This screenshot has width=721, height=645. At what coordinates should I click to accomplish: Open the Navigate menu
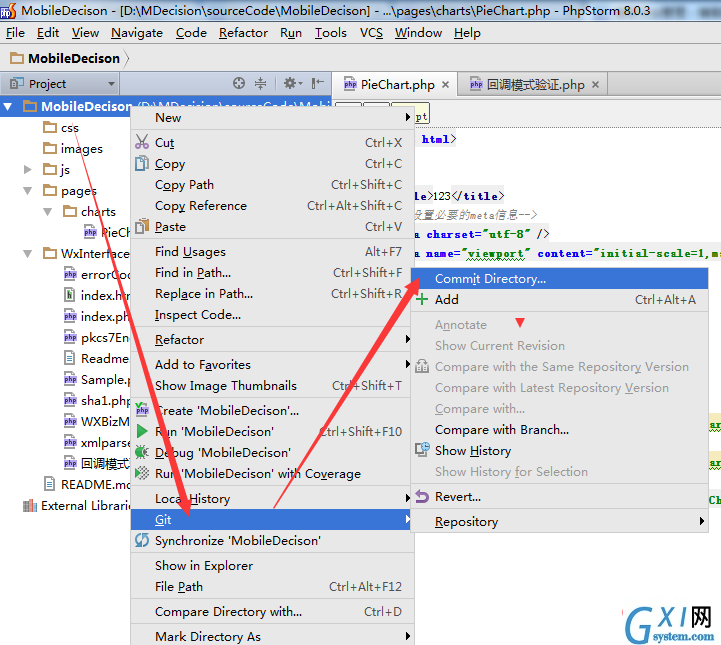[x=137, y=33]
